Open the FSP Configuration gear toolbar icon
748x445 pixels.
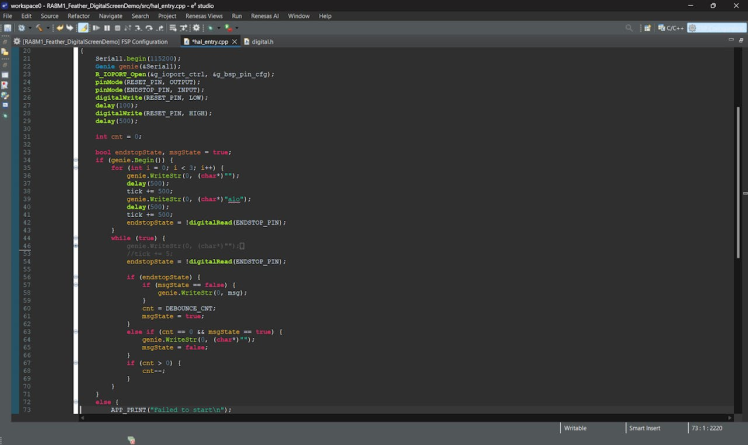(x=197, y=28)
